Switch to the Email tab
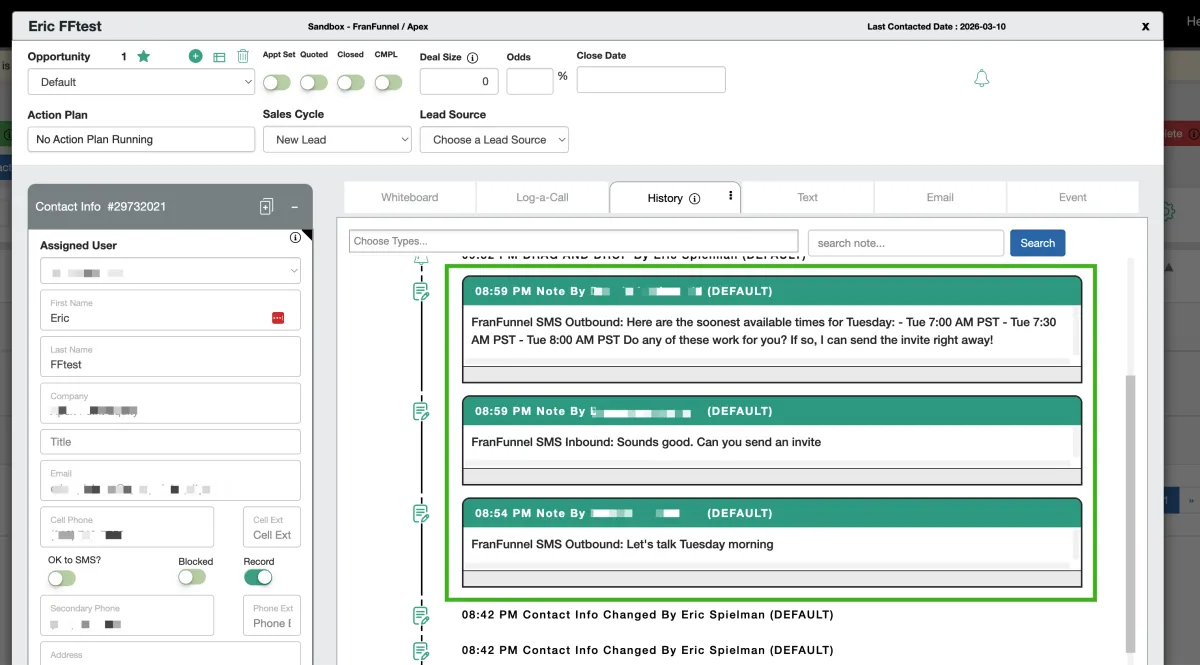This screenshot has height=665, width=1200. [x=940, y=197]
